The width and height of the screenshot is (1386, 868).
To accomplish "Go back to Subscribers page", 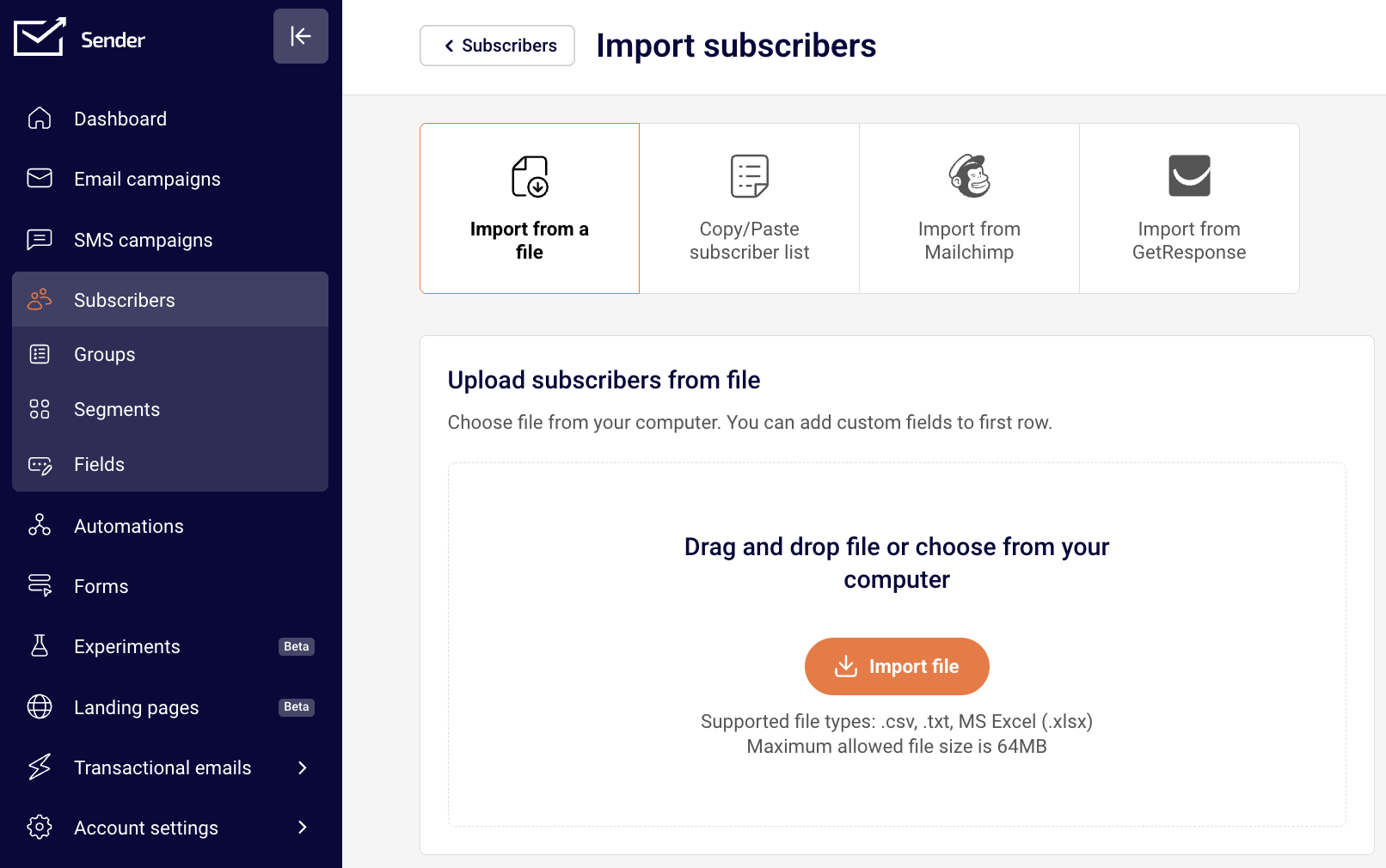I will 498,46.
